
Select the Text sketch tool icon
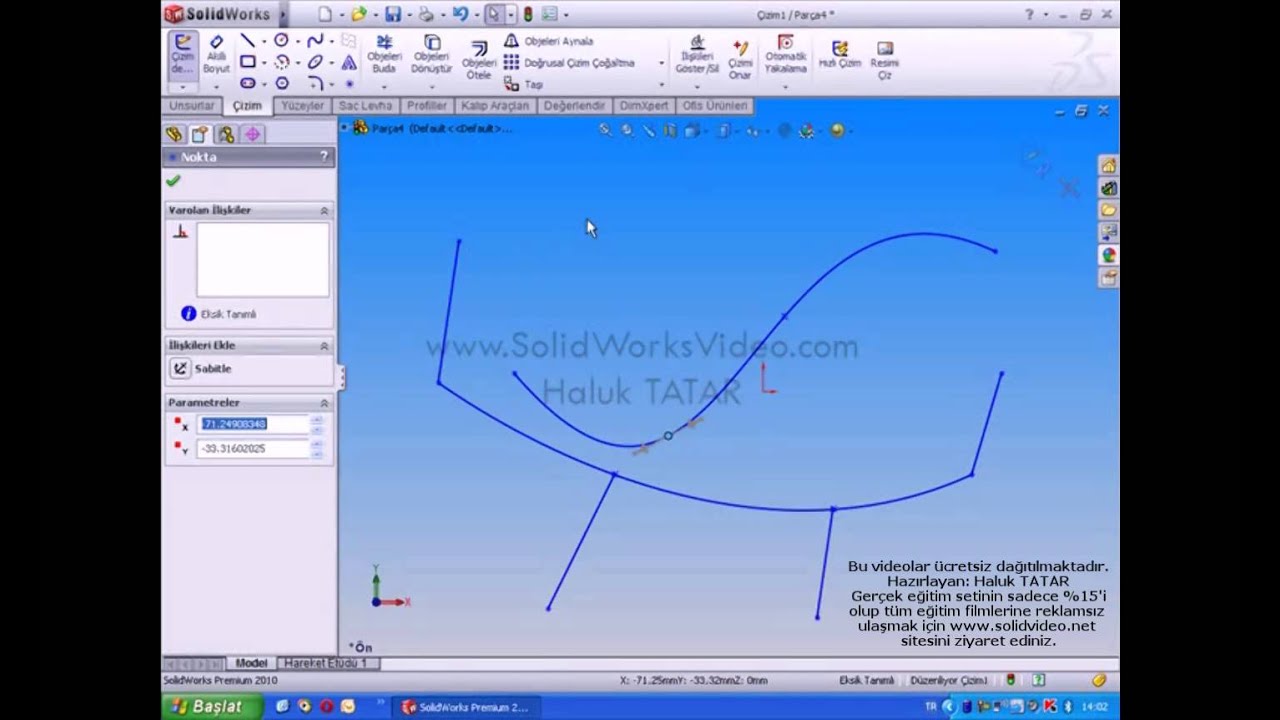coord(348,62)
